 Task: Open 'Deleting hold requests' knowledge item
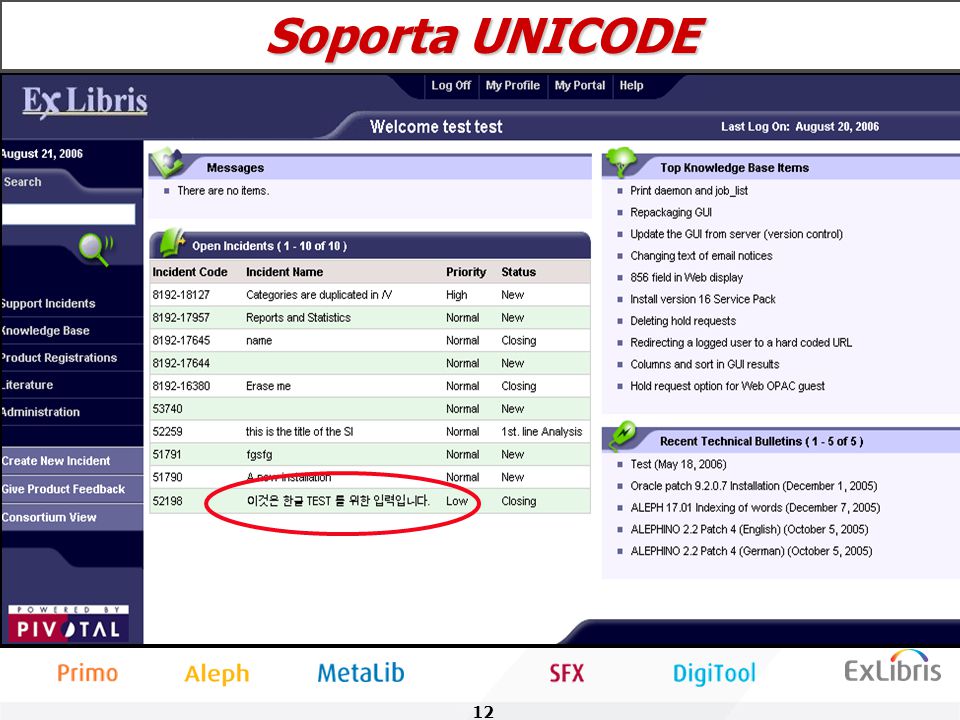tap(683, 321)
